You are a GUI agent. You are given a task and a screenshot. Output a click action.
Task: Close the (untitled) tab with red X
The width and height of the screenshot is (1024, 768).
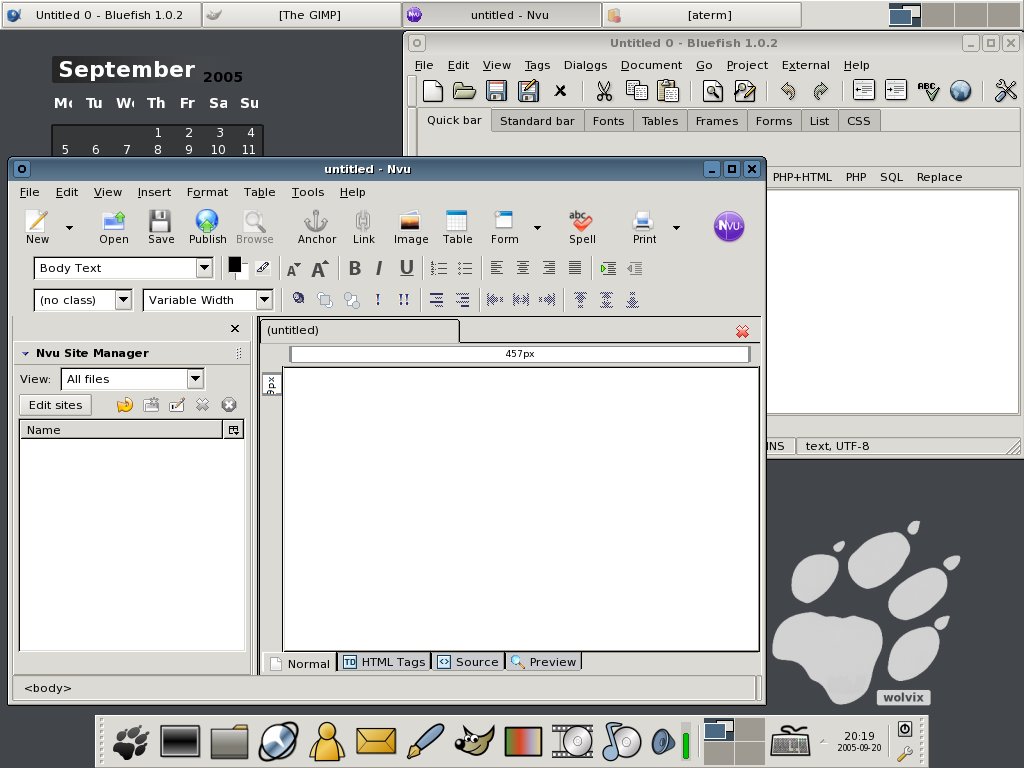(742, 332)
